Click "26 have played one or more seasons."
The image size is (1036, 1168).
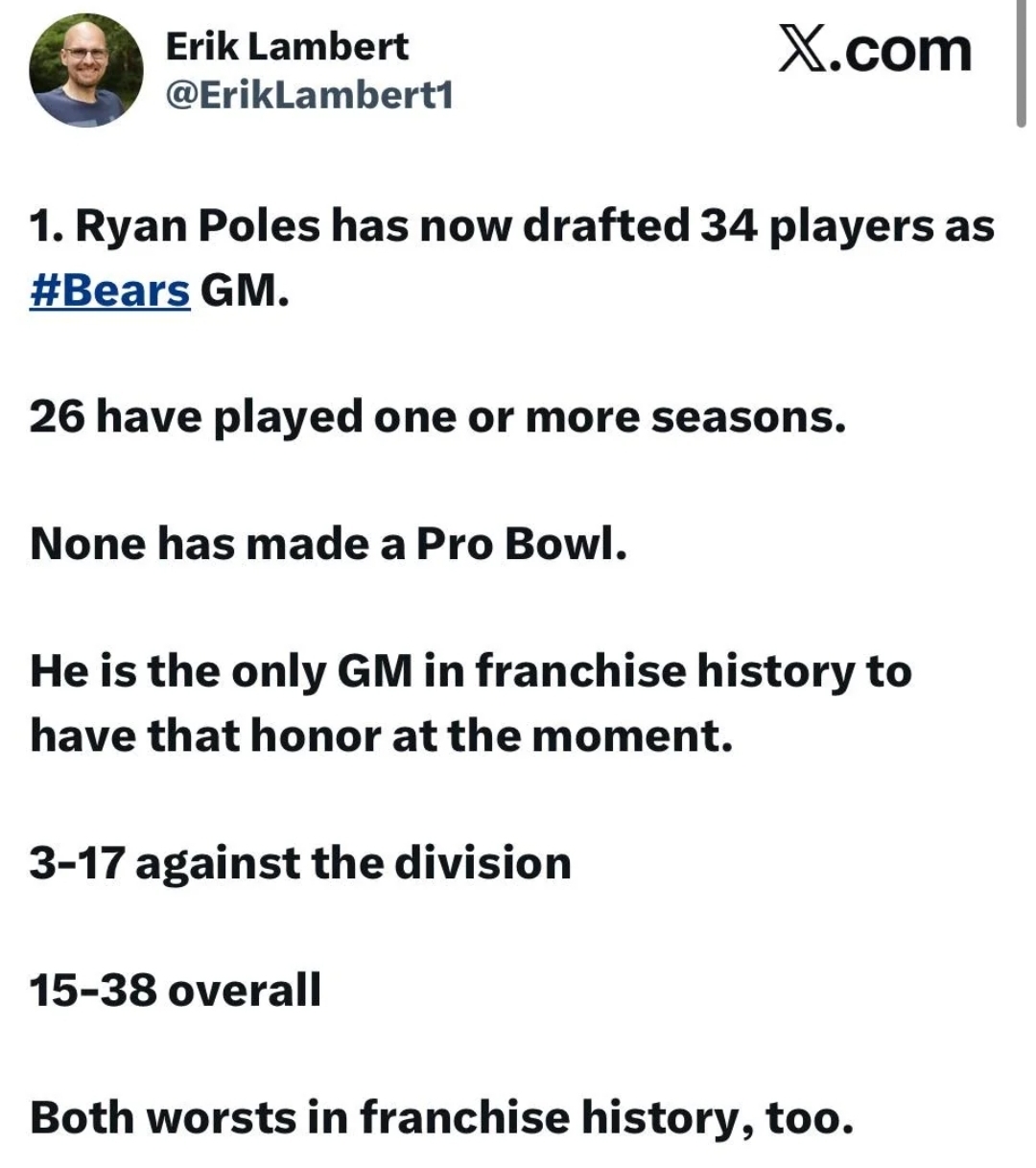coord(438,418)
